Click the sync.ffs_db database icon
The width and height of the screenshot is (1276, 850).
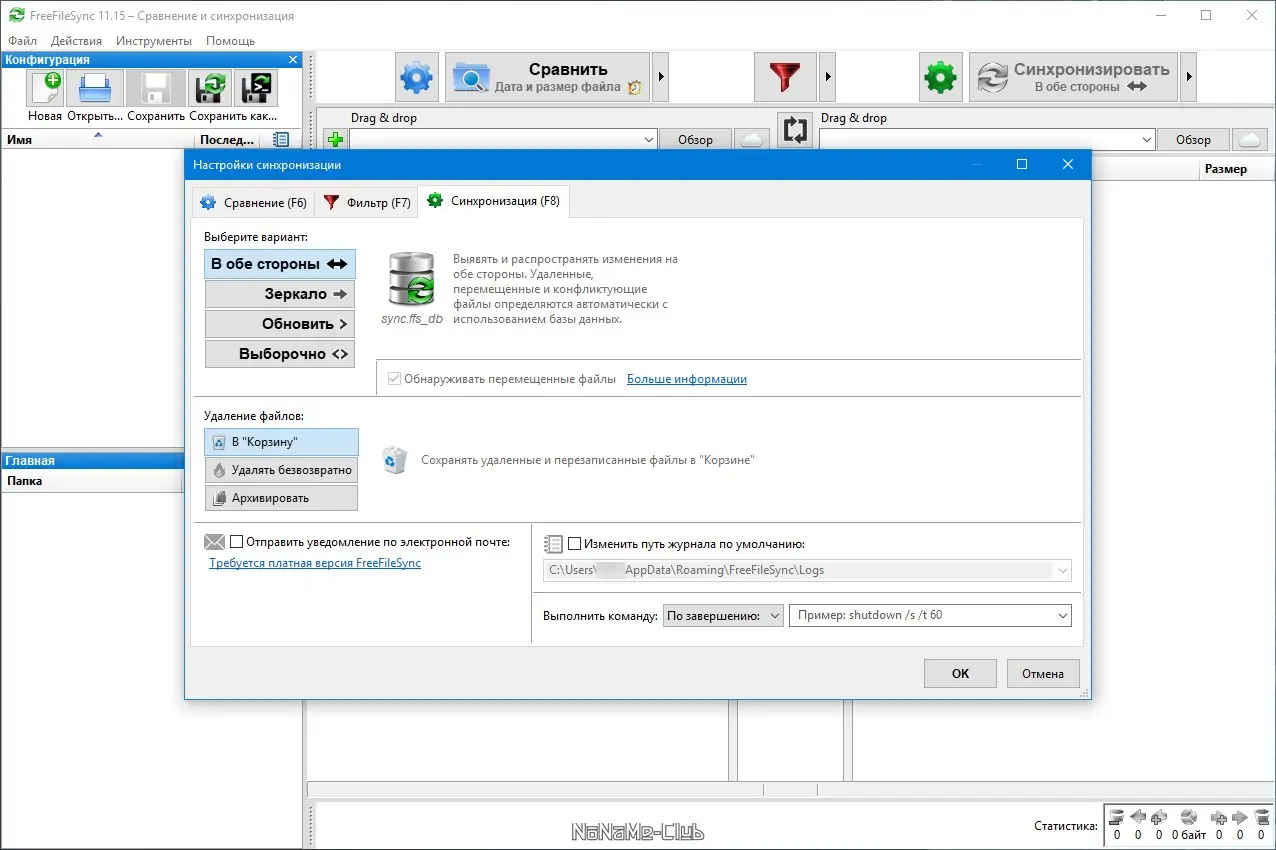tap(411, 279)
